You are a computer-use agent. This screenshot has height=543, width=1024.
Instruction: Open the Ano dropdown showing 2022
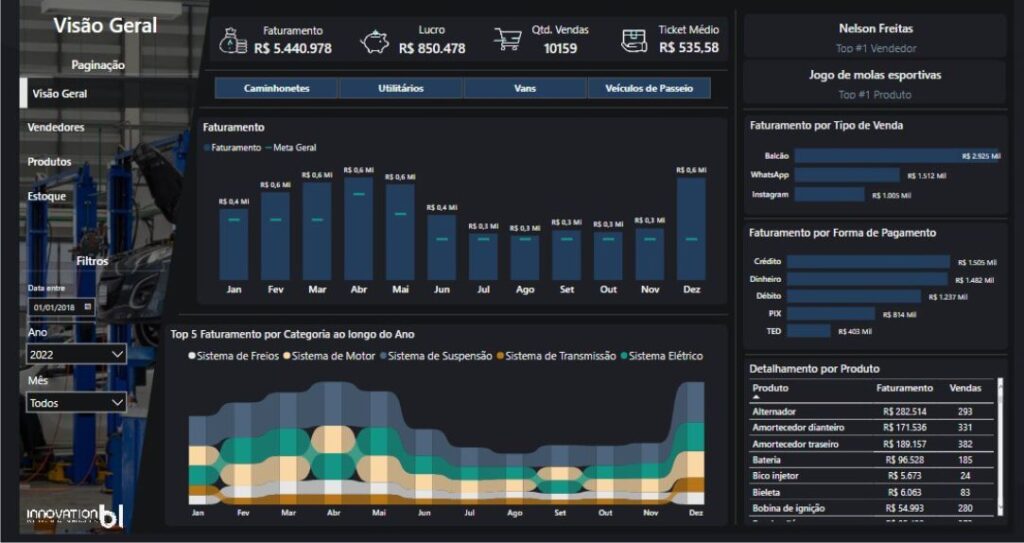coord(76,354)
